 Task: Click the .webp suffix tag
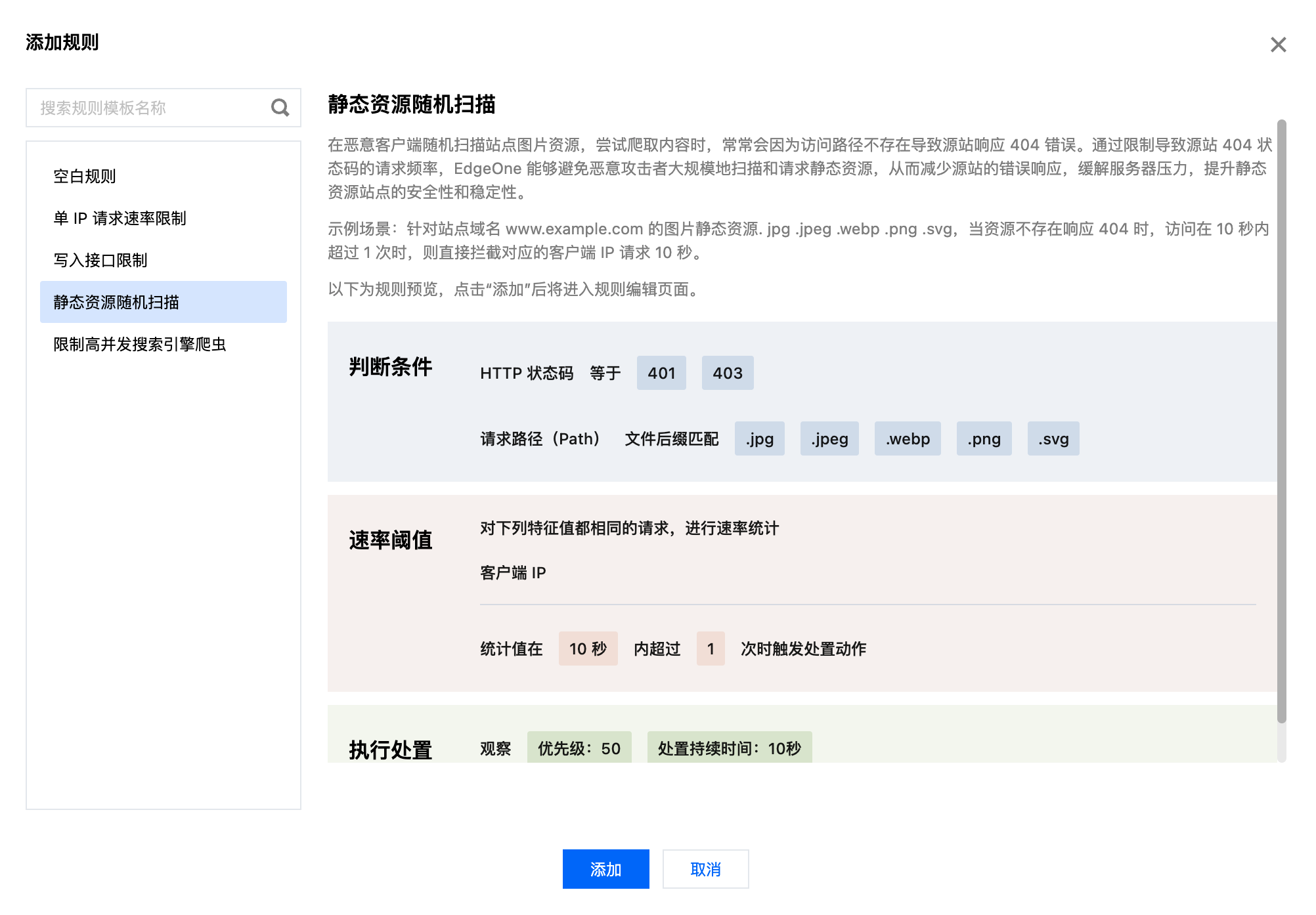pos(907,438)
